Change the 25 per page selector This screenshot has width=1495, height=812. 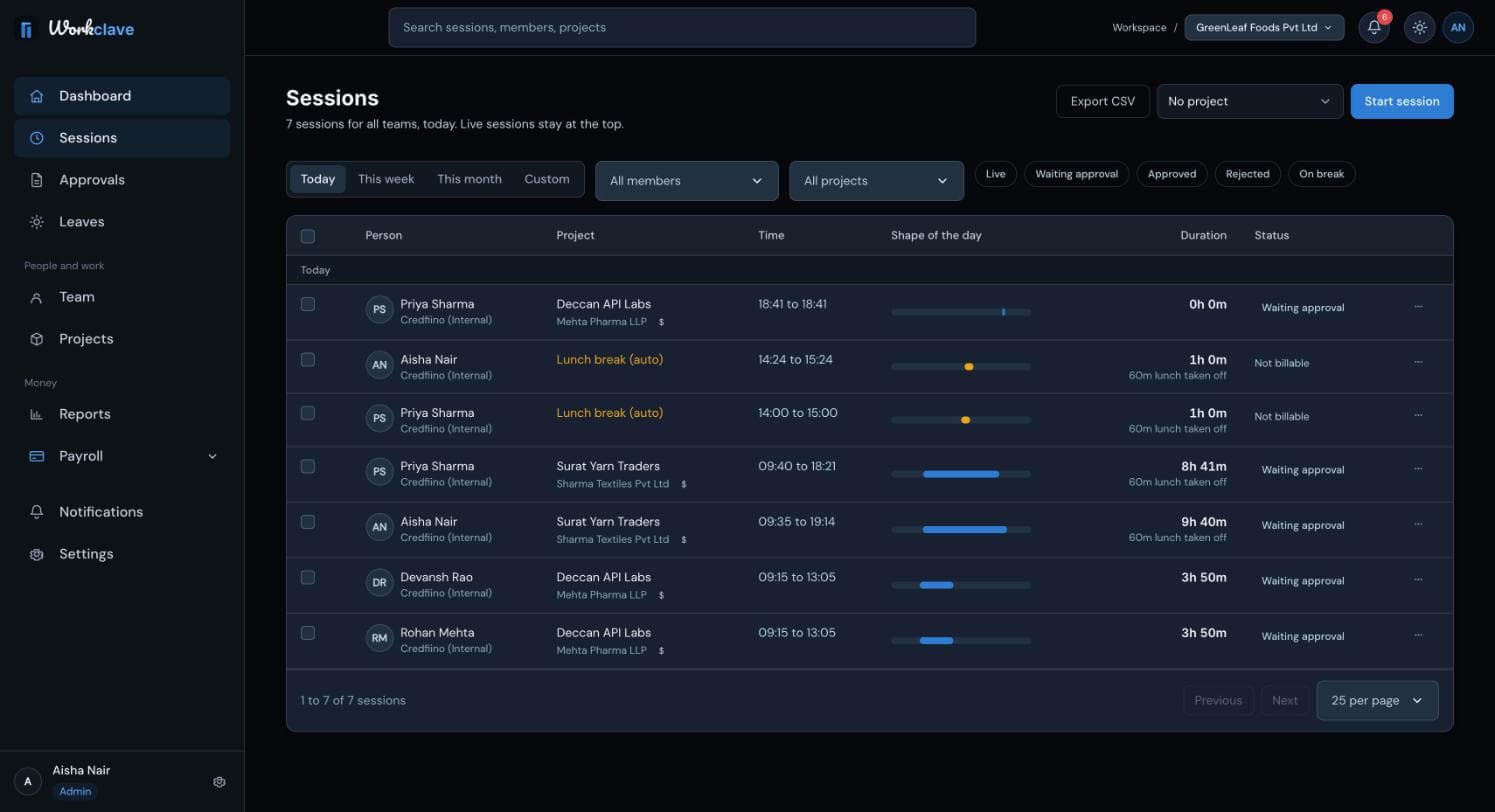tap(1378, 700)
